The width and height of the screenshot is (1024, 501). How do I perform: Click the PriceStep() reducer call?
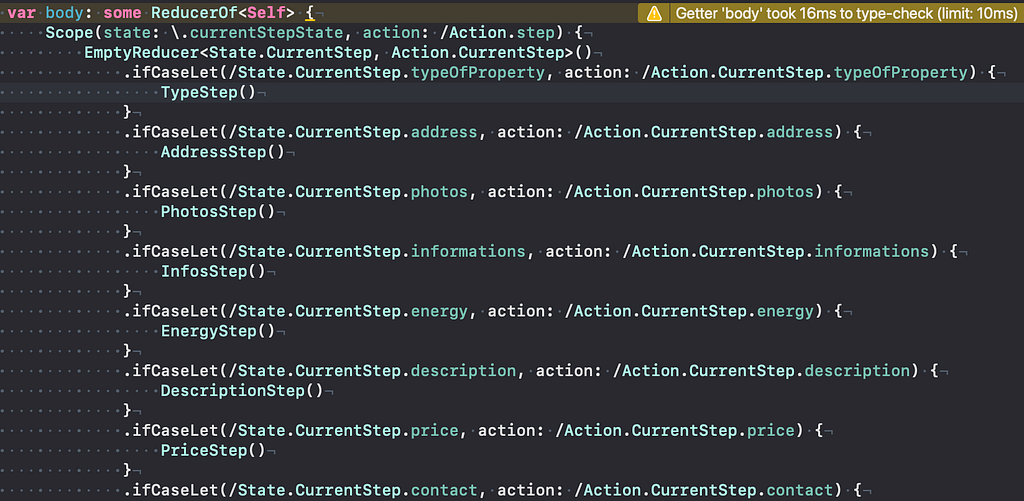[x=214, y=450]
